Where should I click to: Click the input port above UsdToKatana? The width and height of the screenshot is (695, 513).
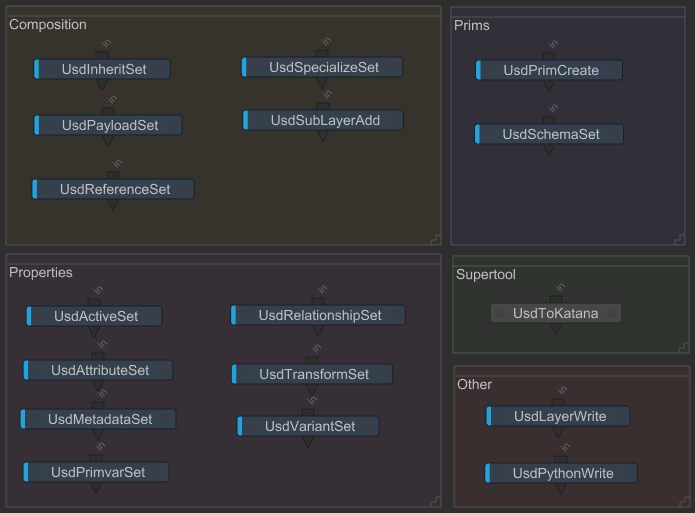(556, 298)
